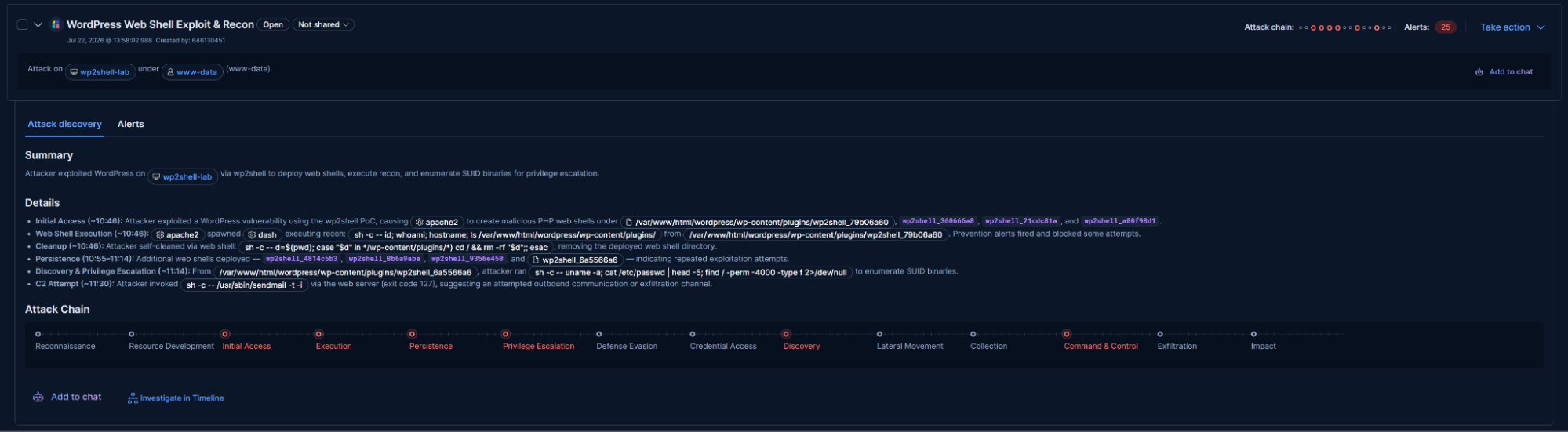The width and height of the screenshot is (1568, 432).
Task: Click the attack discovery icon beside the title
Action: point(56,25)
